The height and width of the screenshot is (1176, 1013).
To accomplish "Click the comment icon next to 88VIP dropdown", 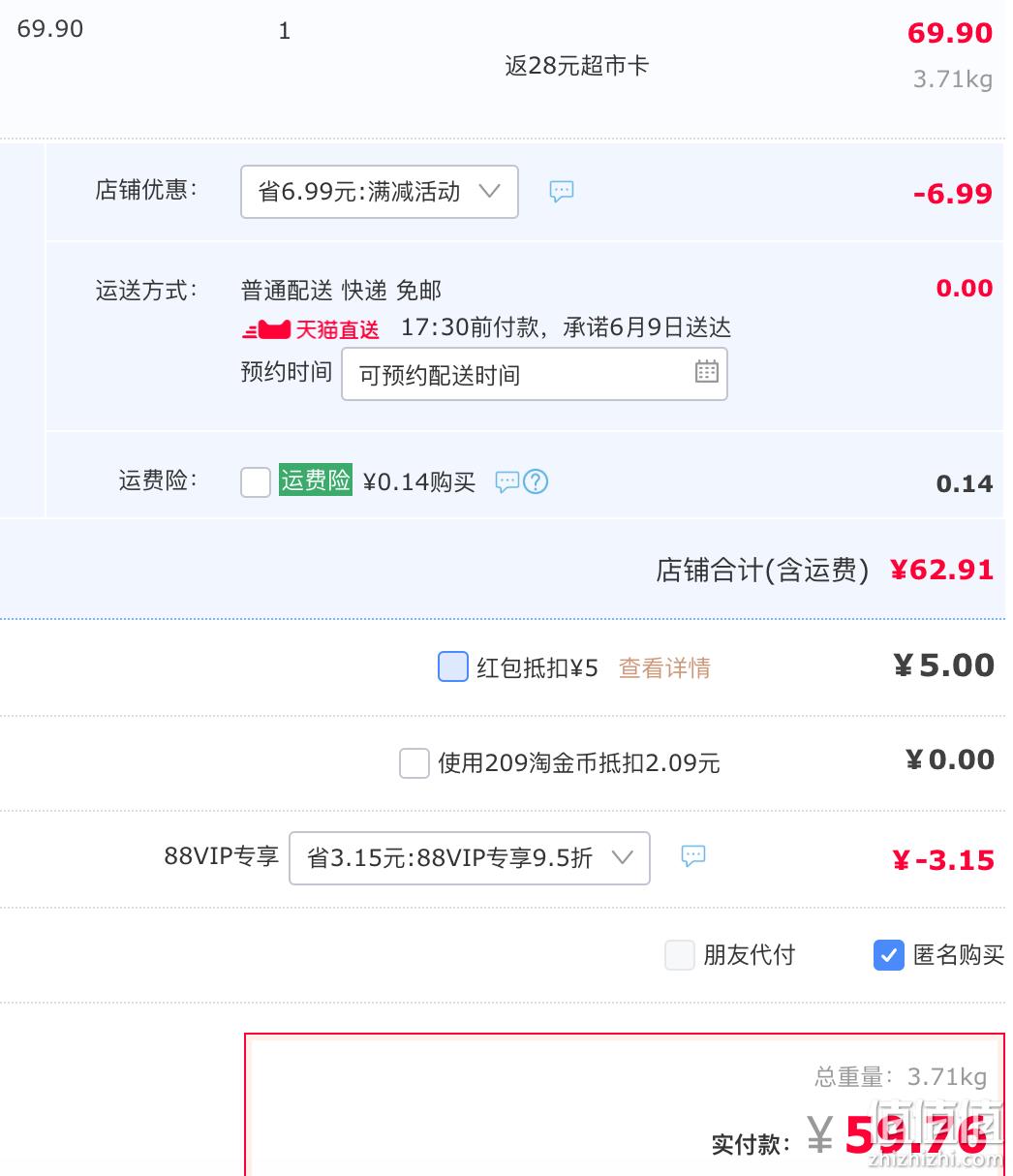I will pyautogui.click(x=693, y=855).
